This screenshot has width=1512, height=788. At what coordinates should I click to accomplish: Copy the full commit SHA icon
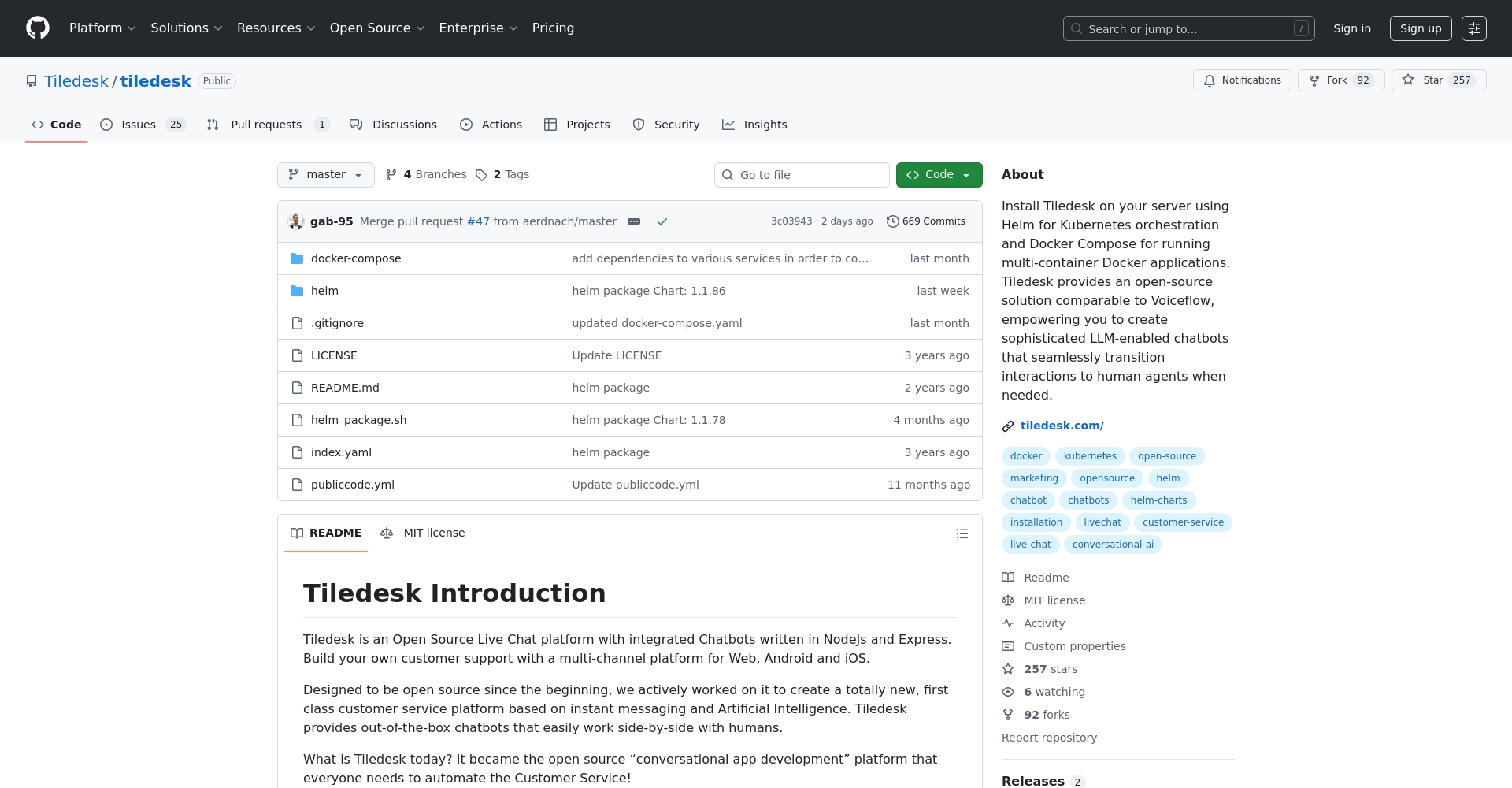point(635,221)
